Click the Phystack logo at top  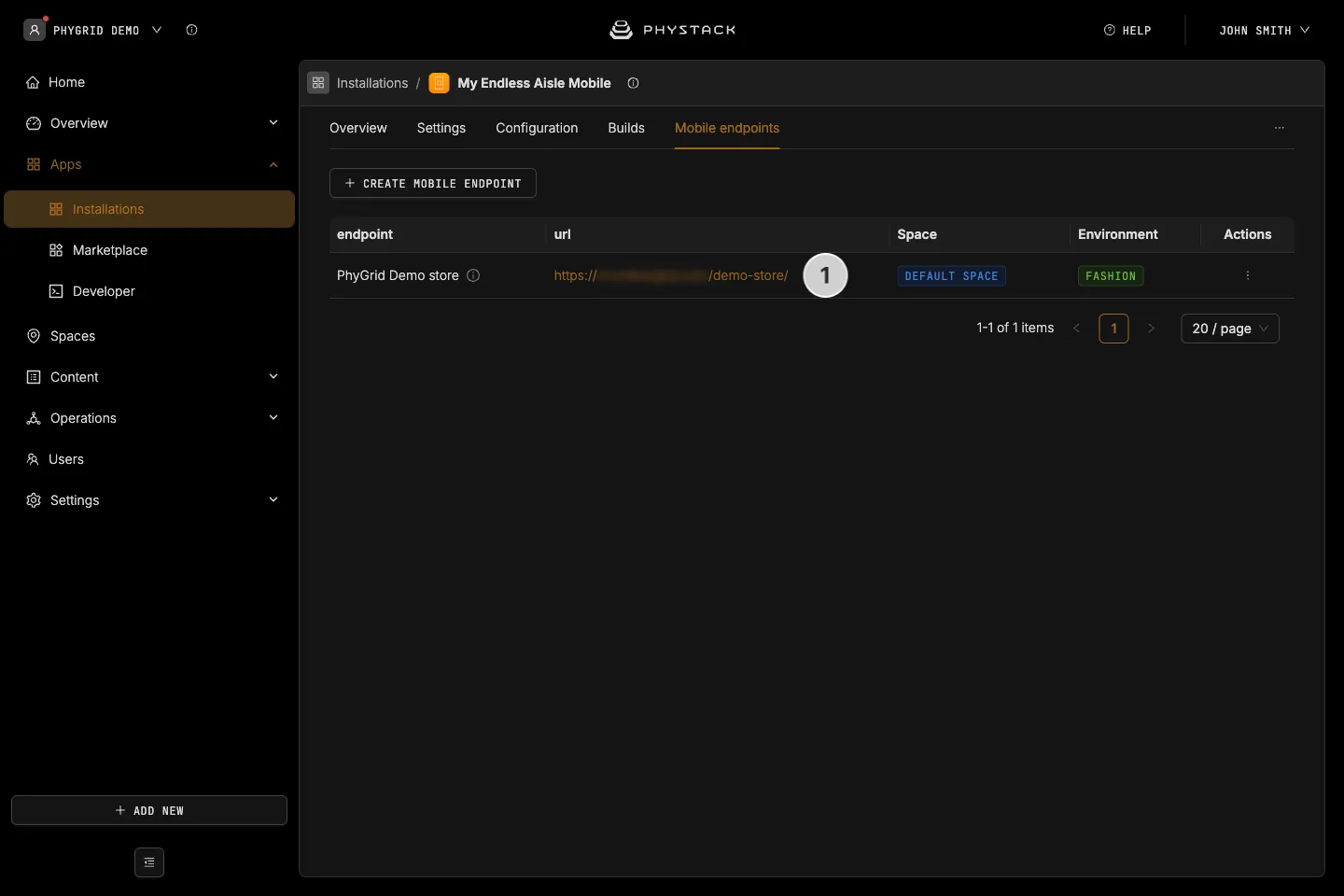point(672,30)
